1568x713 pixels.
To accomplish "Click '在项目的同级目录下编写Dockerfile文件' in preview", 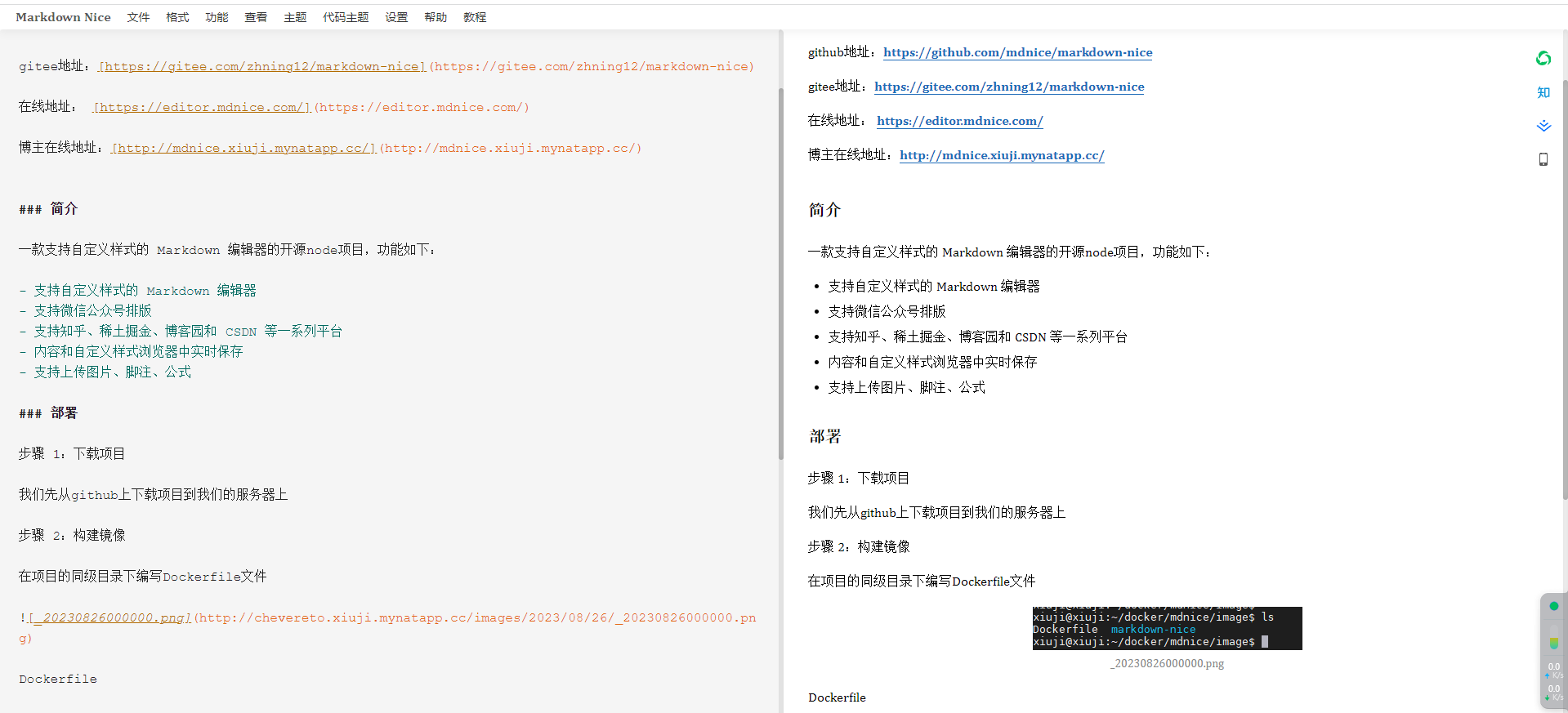I will click(x=922, y=581).
